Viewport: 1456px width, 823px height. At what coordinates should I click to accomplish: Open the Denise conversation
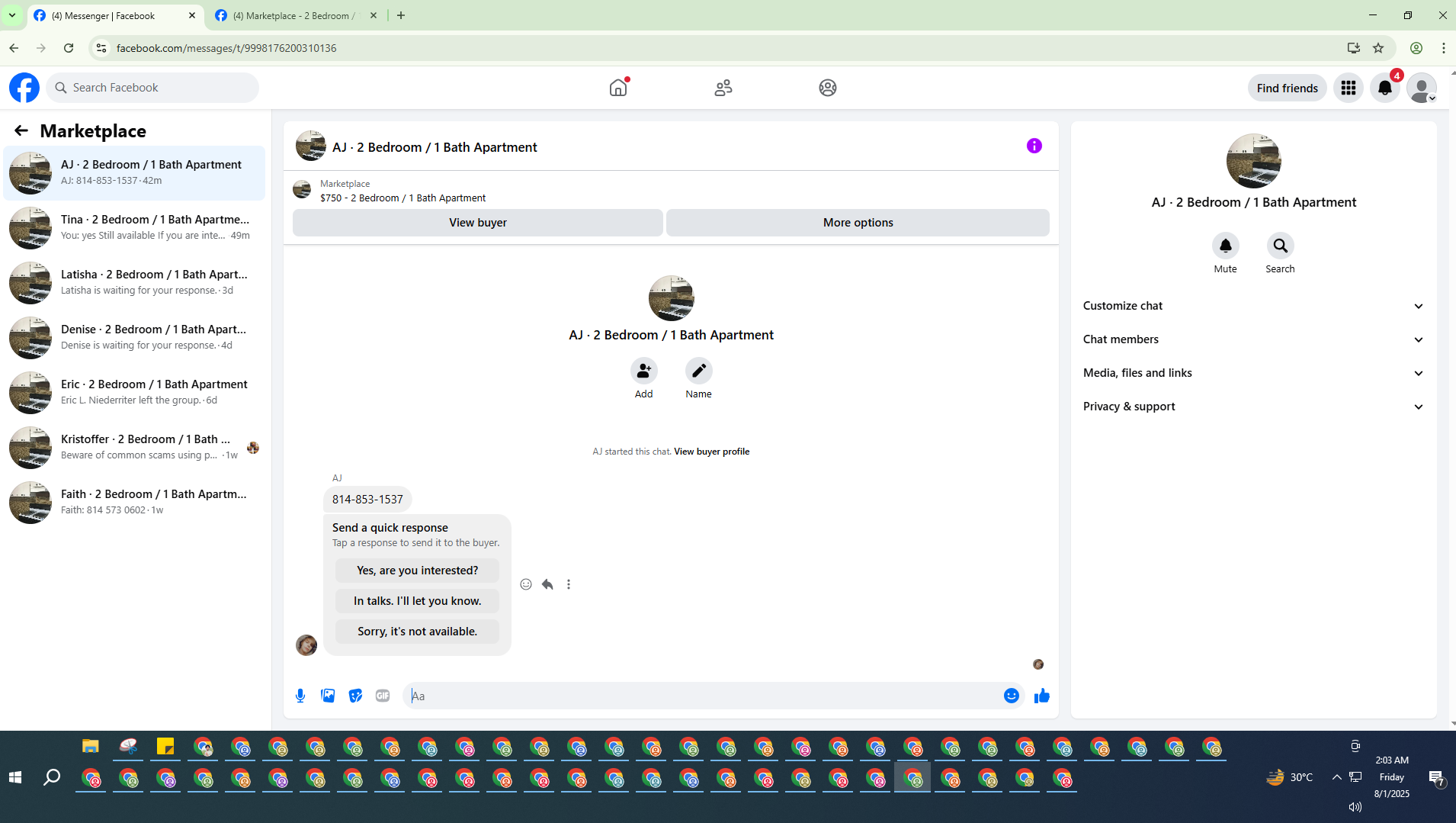click(134, 338)
